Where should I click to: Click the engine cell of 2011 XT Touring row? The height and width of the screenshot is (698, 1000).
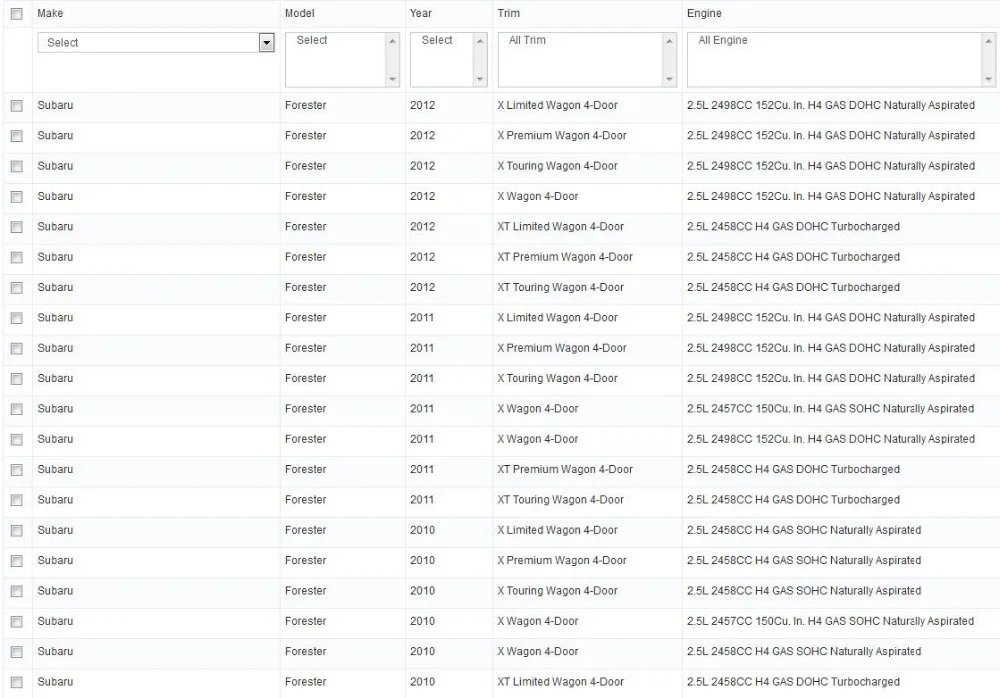[793, 500]
